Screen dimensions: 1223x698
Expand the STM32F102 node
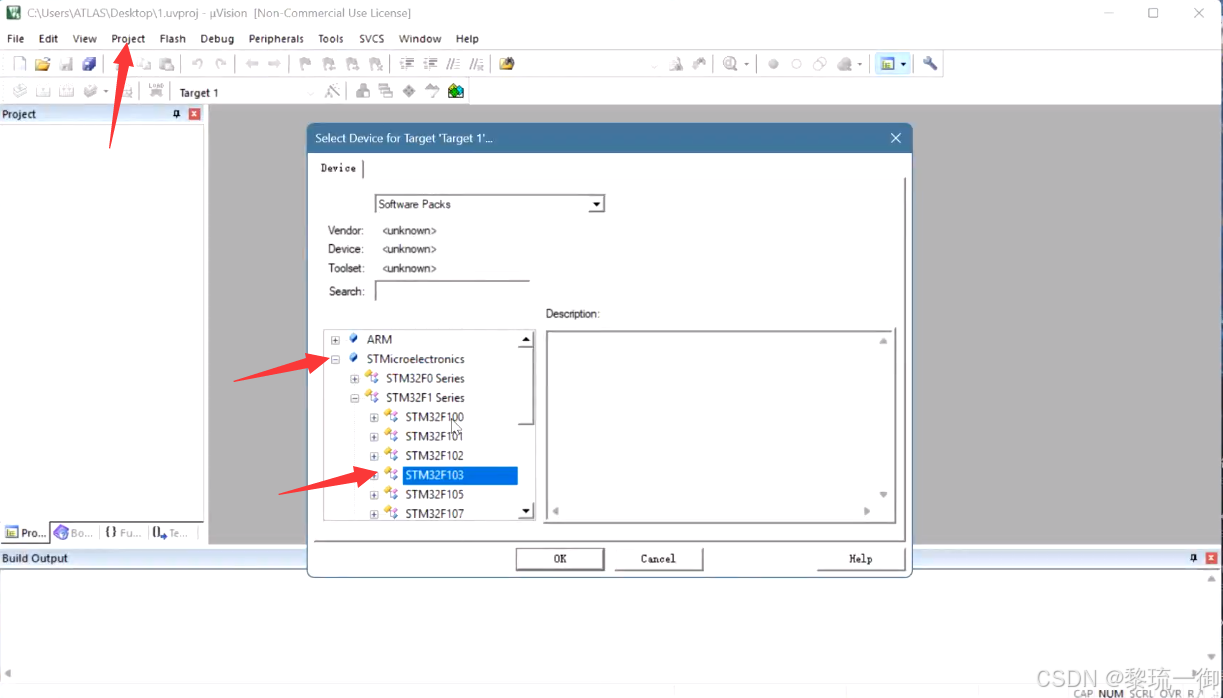(374, 456)
